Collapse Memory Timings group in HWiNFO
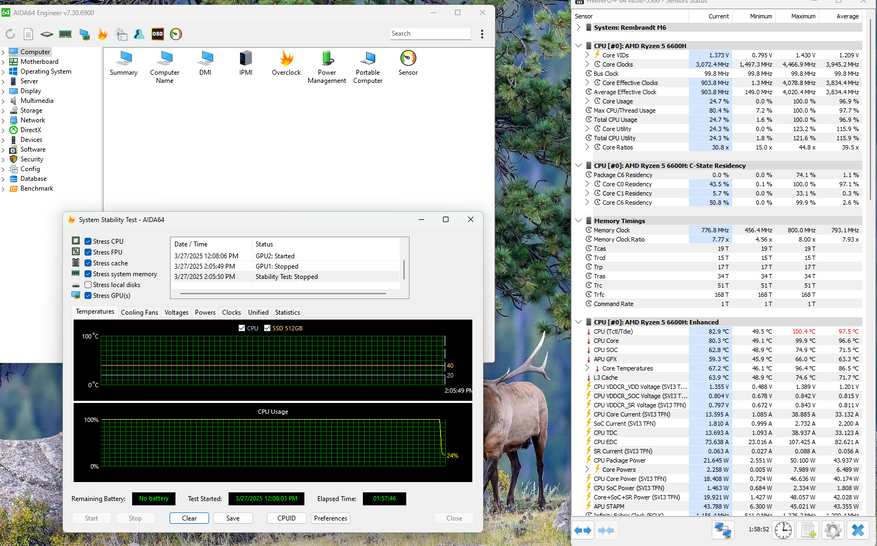The image size is (877, 546). pyautogui.click(x=579, y=221)
